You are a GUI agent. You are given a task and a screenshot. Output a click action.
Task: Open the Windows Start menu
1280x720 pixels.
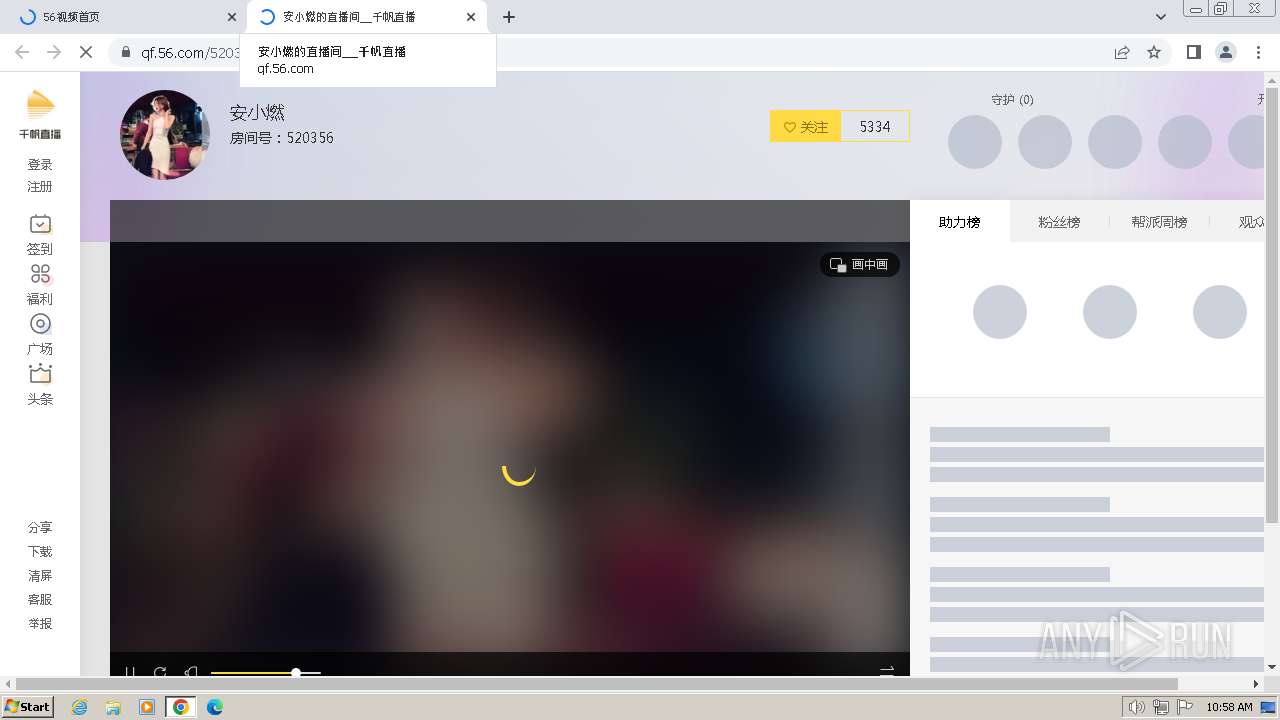point(28,706)
